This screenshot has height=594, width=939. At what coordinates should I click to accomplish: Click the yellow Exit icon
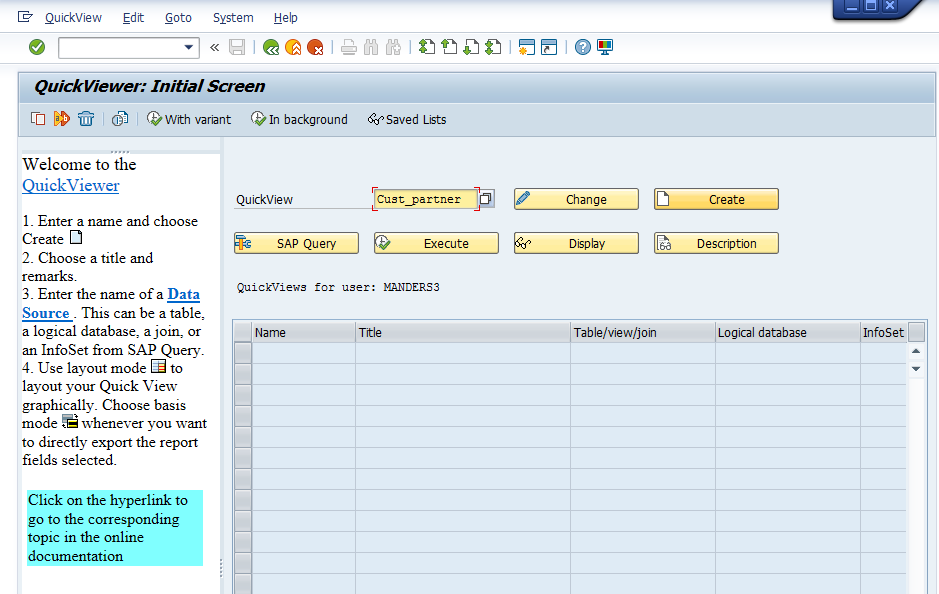(x=293, y=47)
